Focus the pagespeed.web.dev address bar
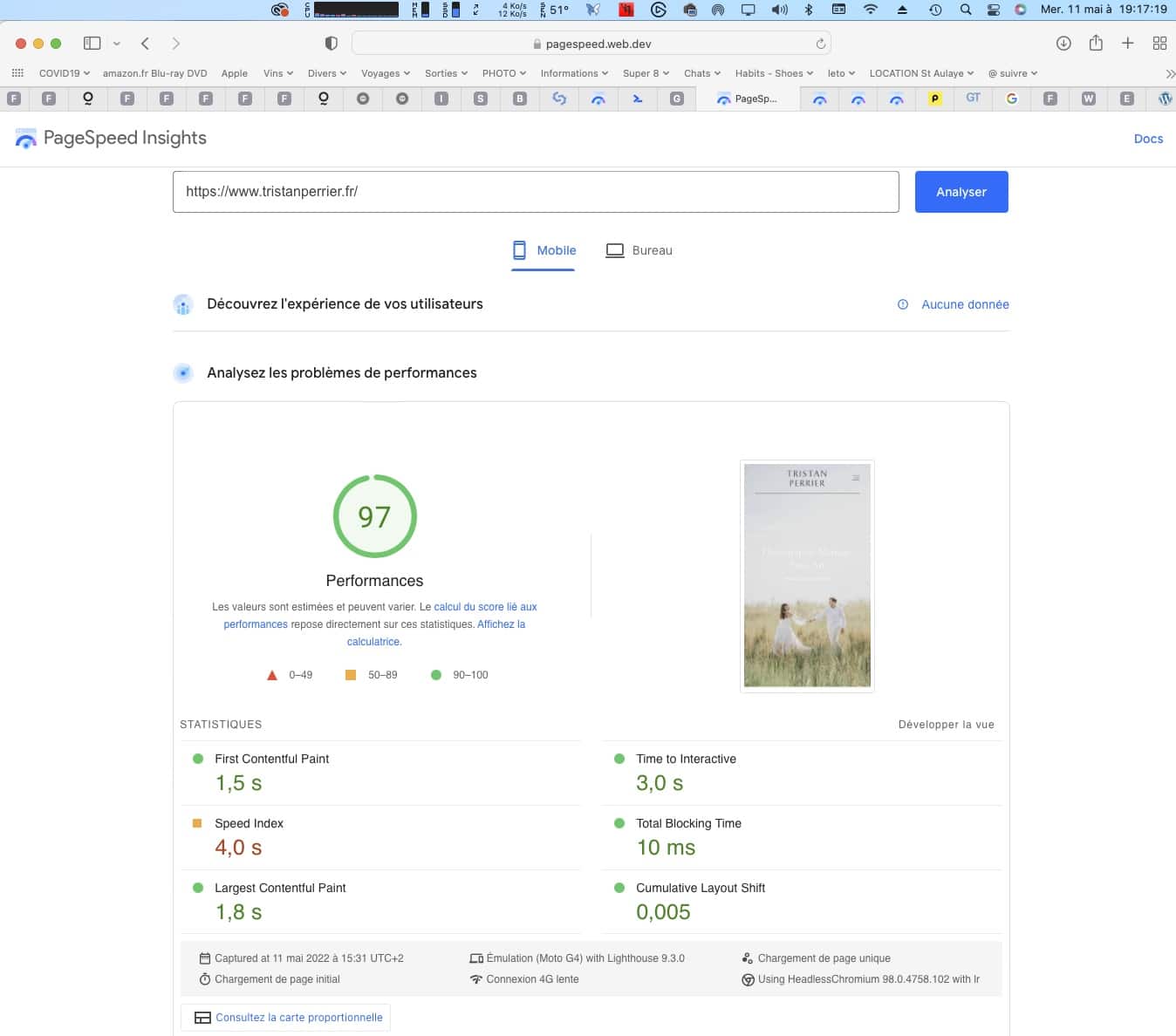The width and height of the screenshot is (1176, 1036). point(591,44)
